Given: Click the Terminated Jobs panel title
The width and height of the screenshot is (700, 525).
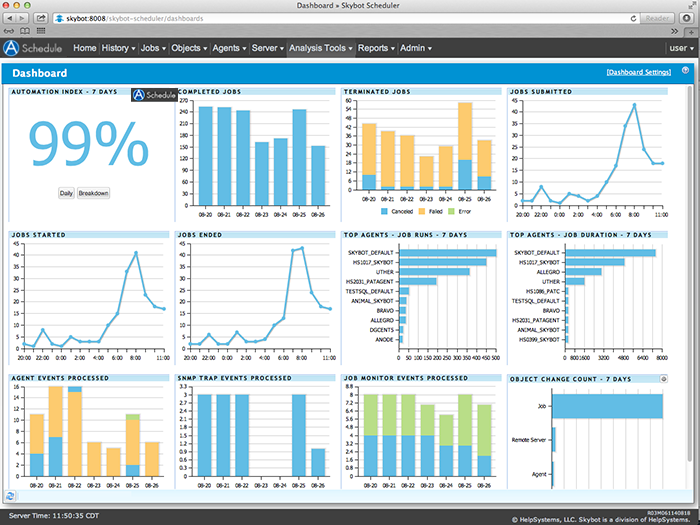Looking at the screenshot, I should [377, 92].
